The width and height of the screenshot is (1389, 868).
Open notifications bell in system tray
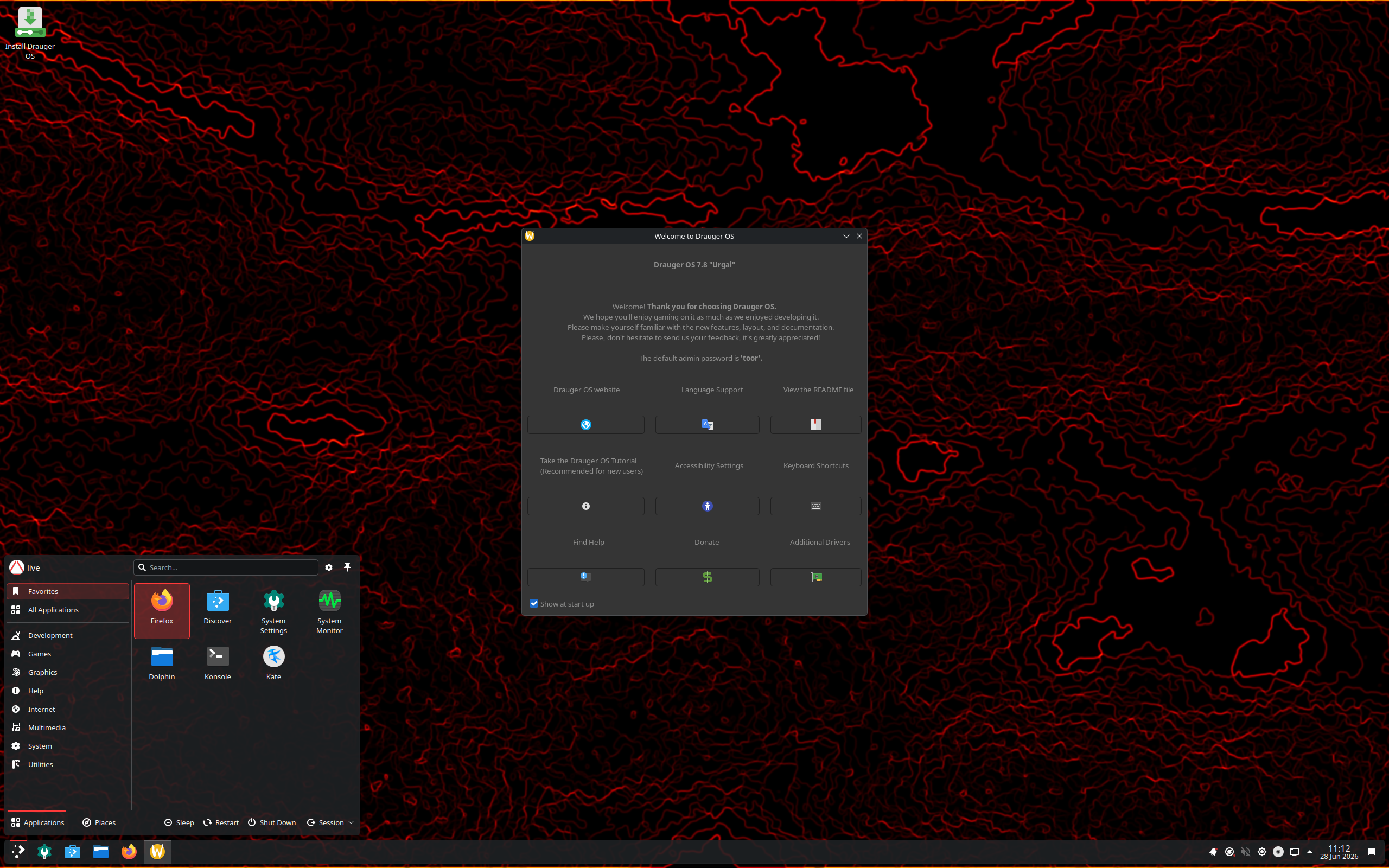(x=1213, y=852)
